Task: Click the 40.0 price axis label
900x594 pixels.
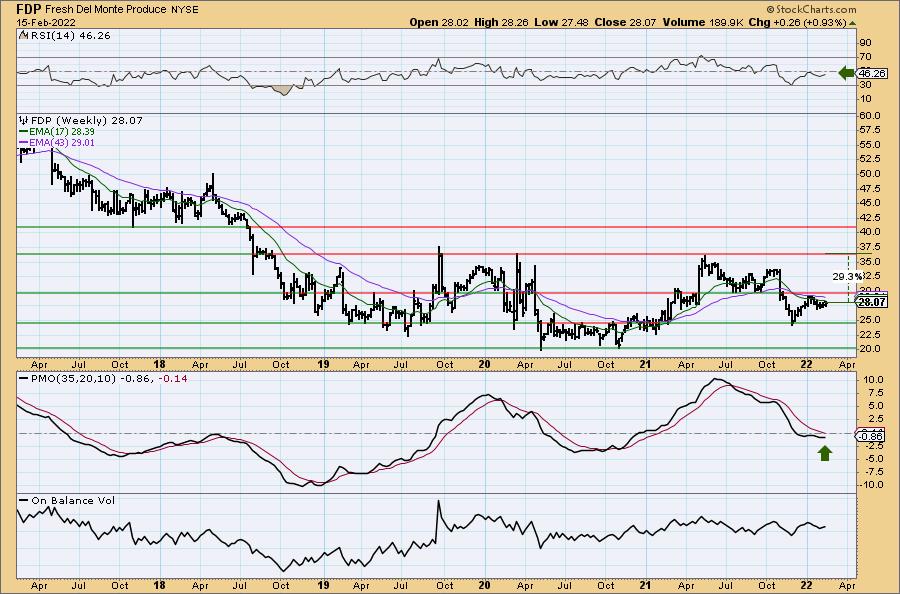Action: click(x=870, y=232)
